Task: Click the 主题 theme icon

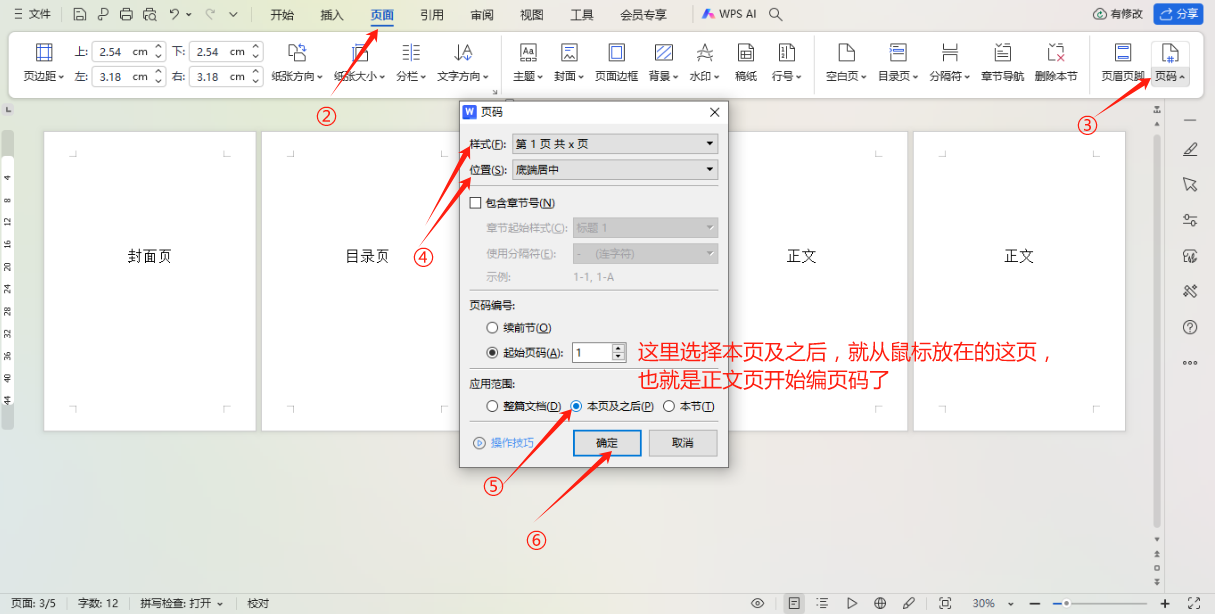Action: (x=528, y=53)
